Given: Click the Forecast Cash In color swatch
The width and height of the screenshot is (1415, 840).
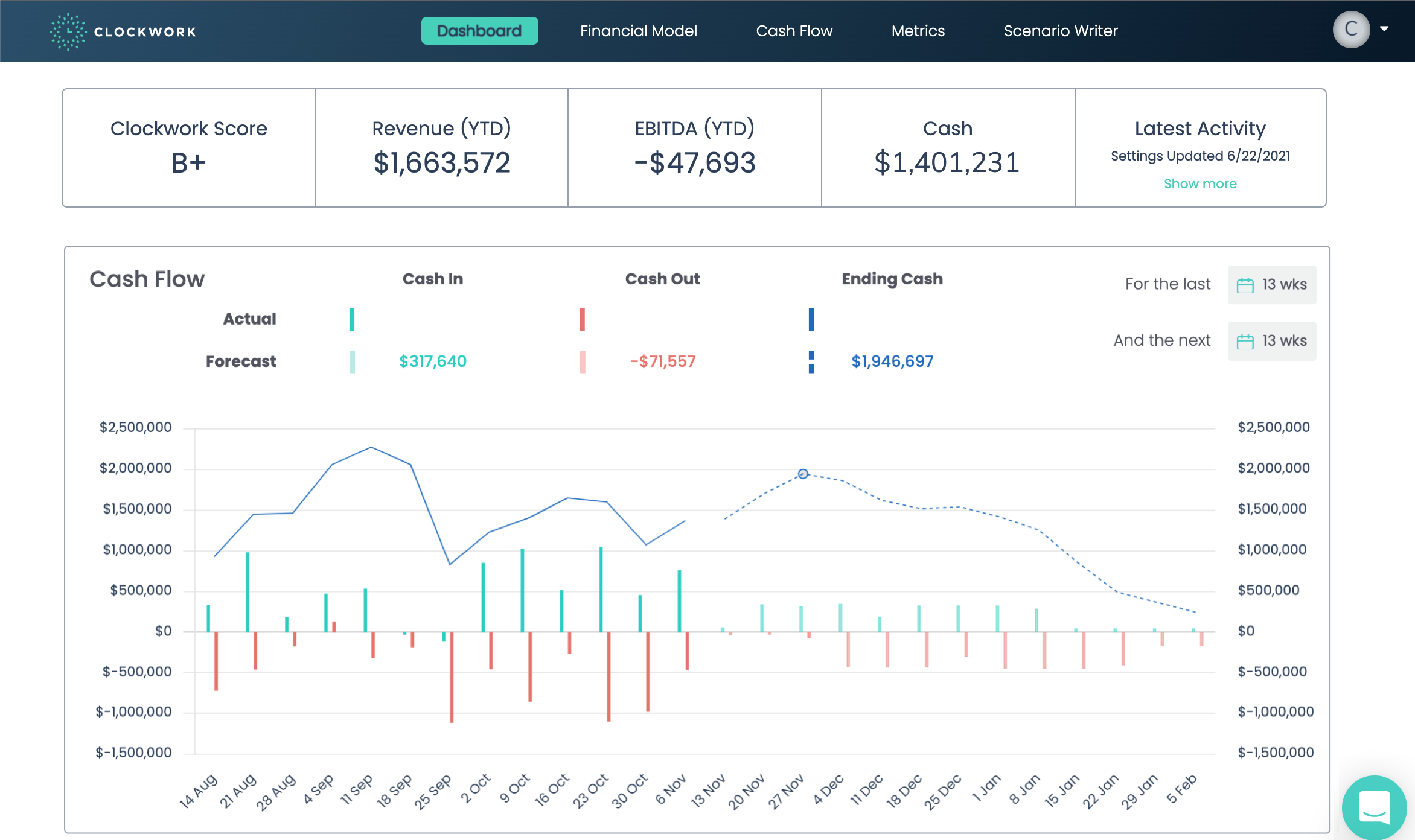Looking at the screenshot, I should (352, 361).
